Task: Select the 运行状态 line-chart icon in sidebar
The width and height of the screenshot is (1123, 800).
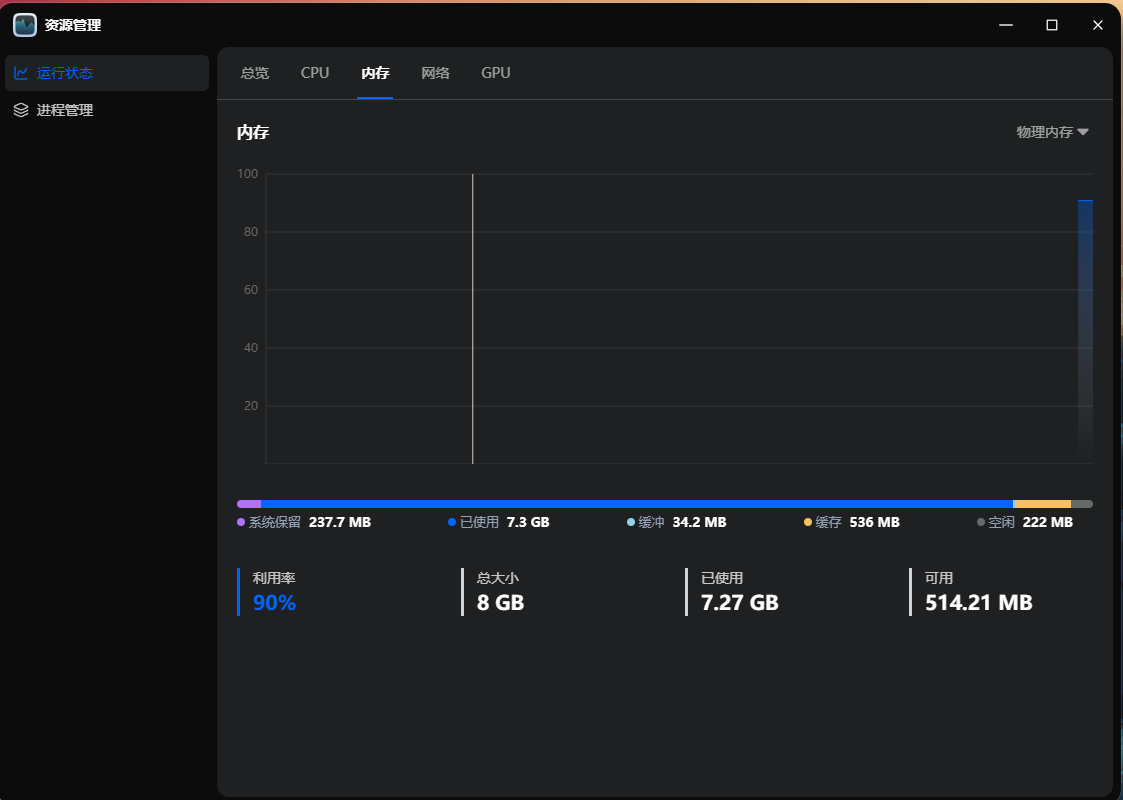Action: 22,72
